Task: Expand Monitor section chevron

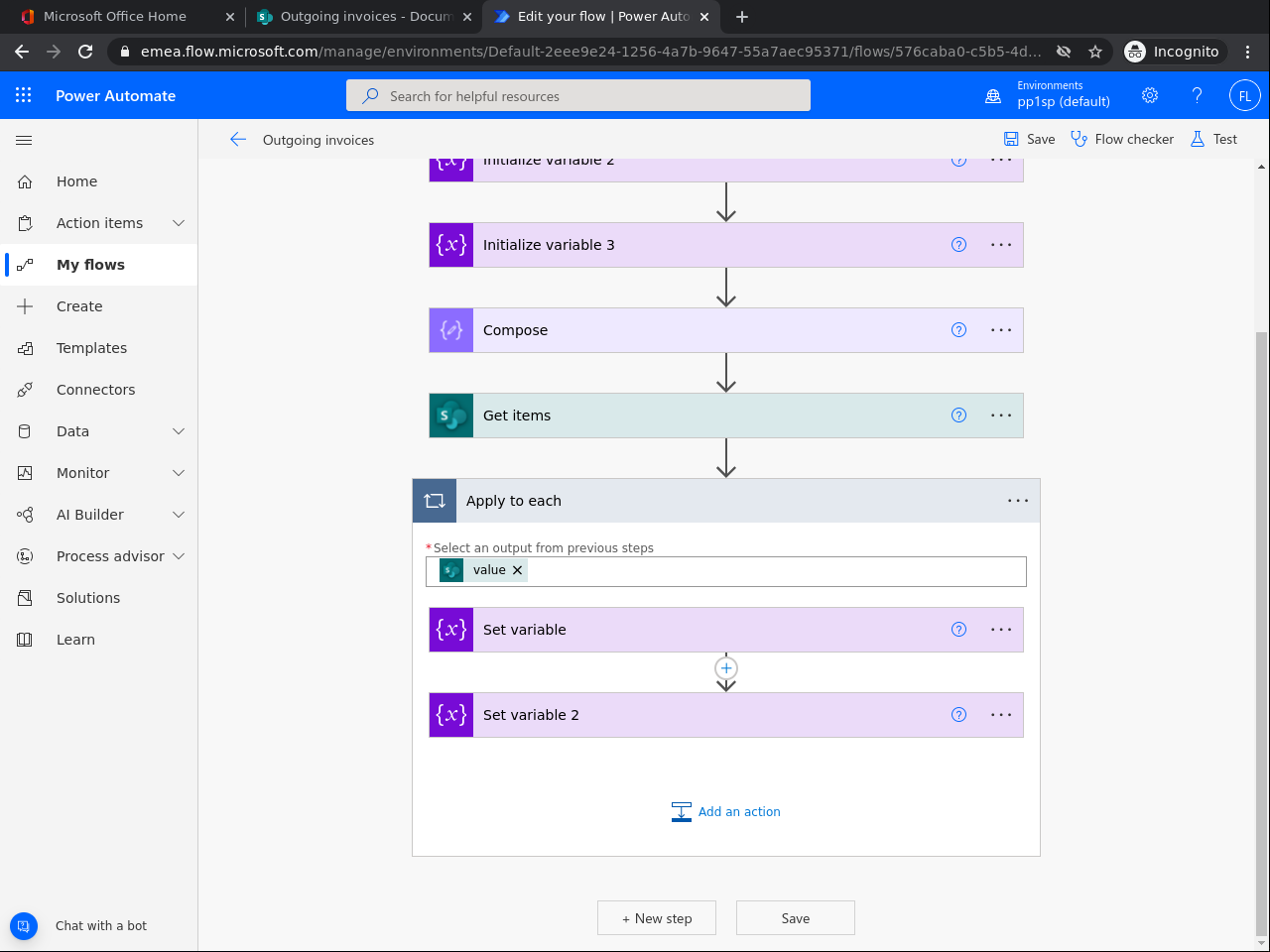Action: coord(179,473)
